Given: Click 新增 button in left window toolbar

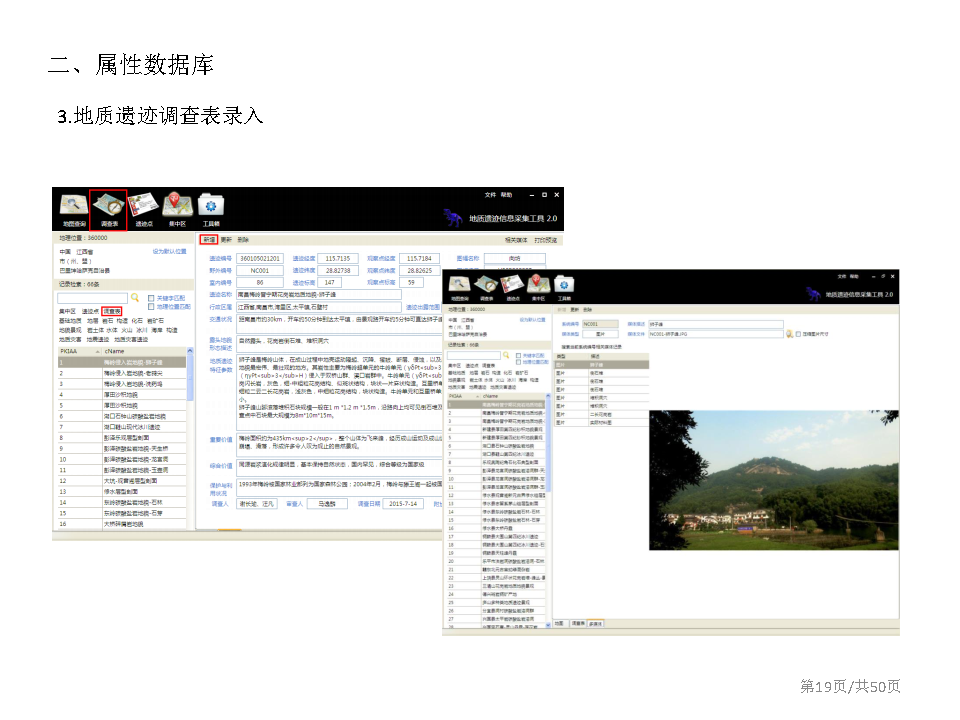Looking at the screenshot, I should (209, 239).
